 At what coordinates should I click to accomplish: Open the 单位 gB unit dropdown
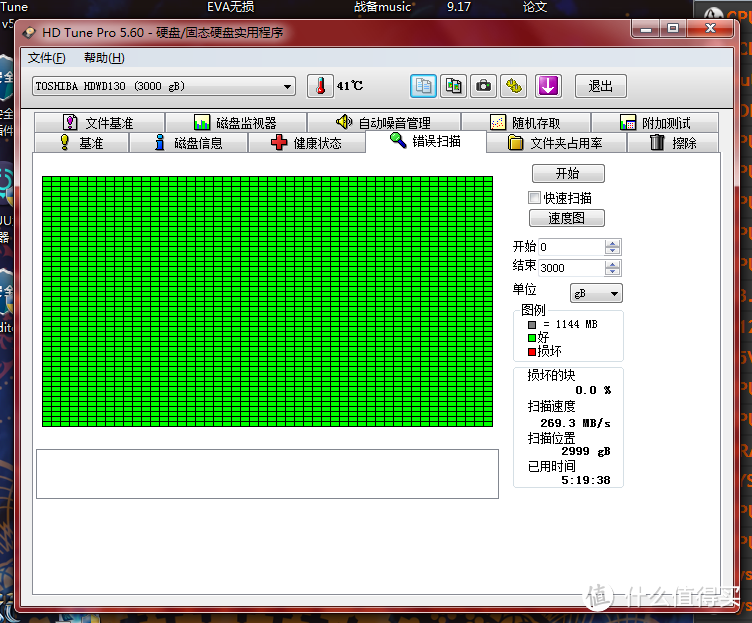click(x=596, y=294)
